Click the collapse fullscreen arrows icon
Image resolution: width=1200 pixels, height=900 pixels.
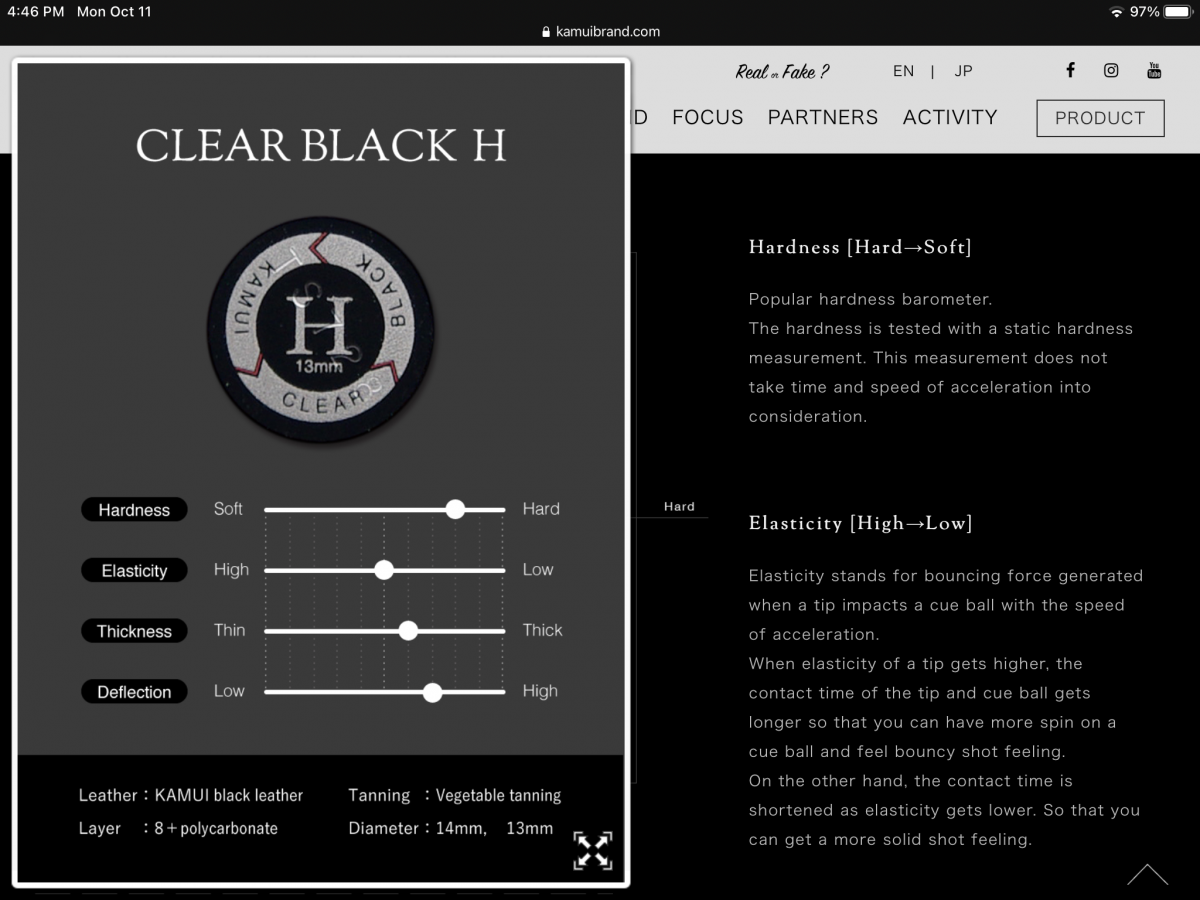[593, 850]
